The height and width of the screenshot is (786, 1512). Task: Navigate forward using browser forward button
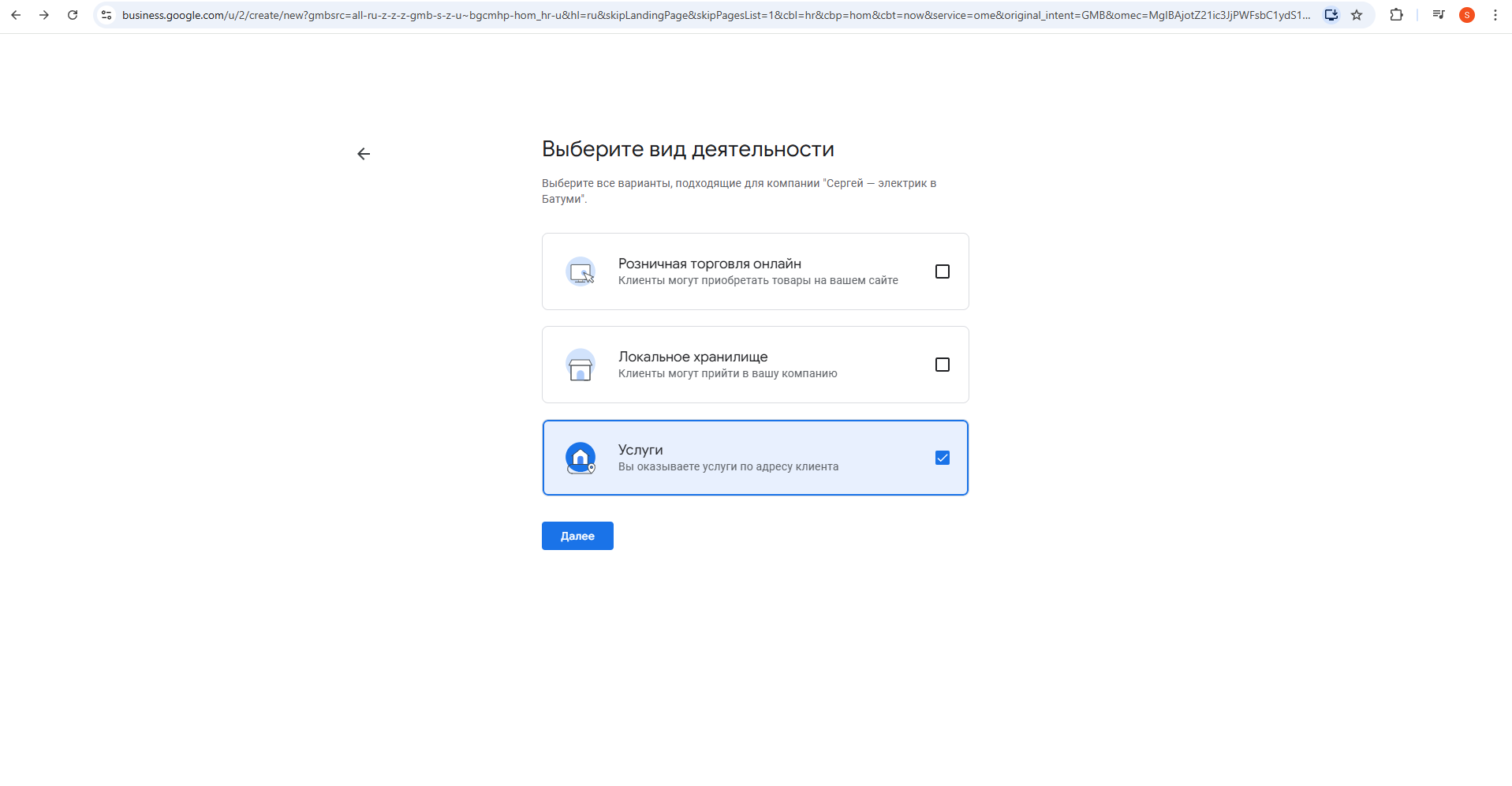44,15
